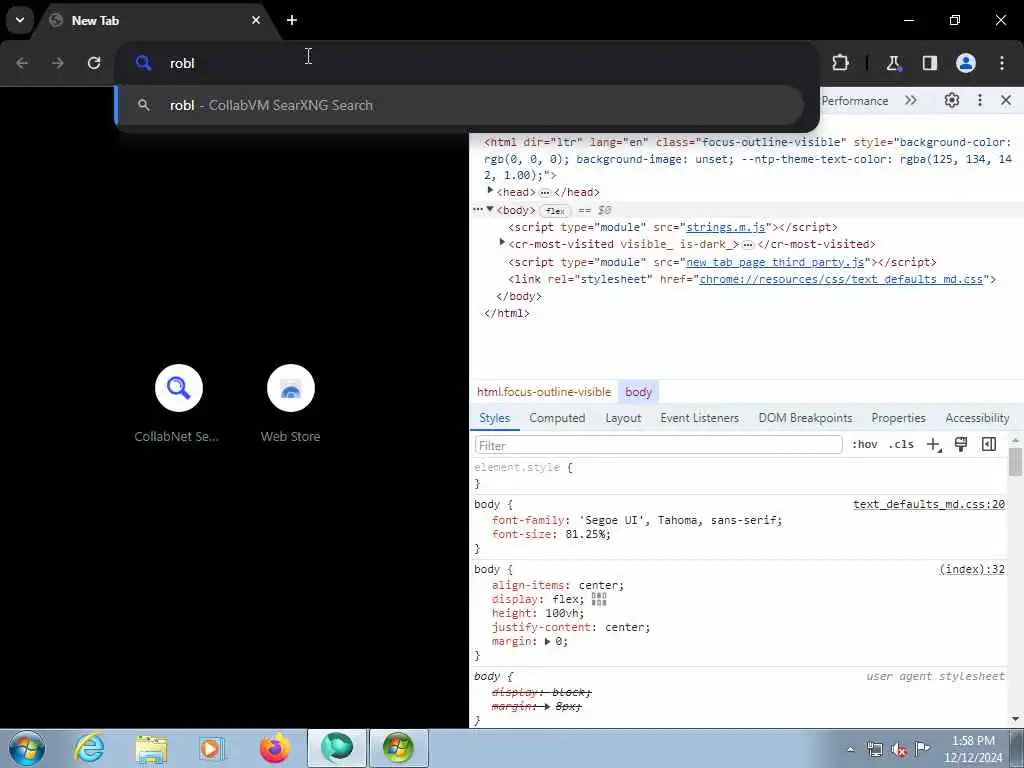Screen dimensions: 1024x768
Task: Select the robl CollabVM SearXNG Search suggestion
Action: (x=460, y=105)
